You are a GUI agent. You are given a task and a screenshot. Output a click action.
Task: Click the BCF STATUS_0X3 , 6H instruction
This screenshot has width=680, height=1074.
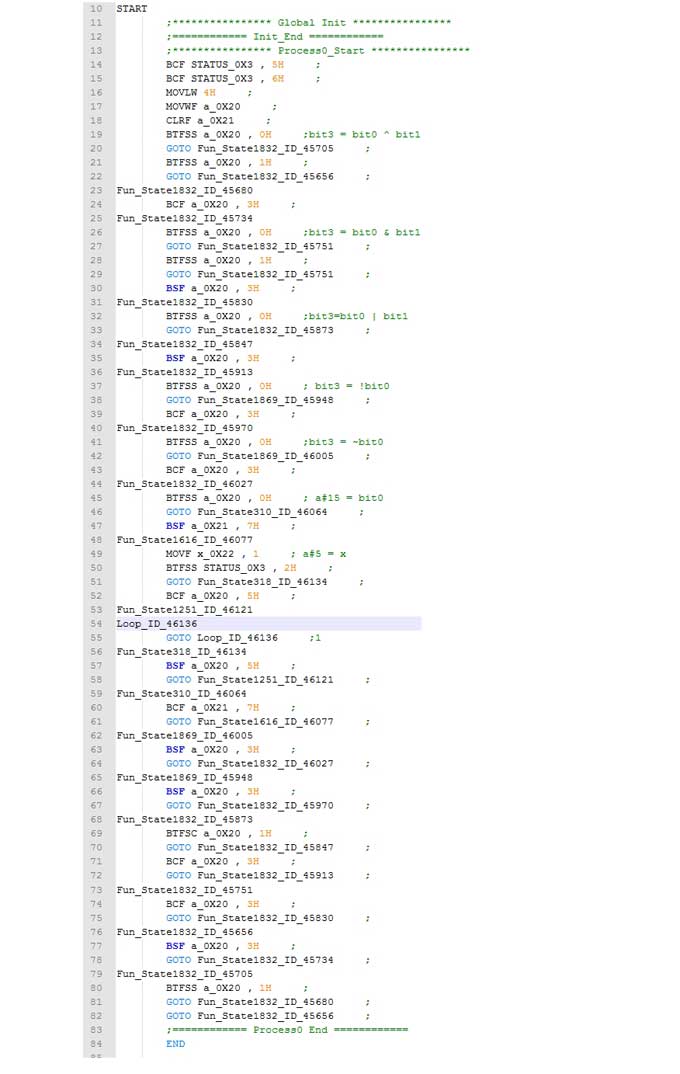(225, 79)
